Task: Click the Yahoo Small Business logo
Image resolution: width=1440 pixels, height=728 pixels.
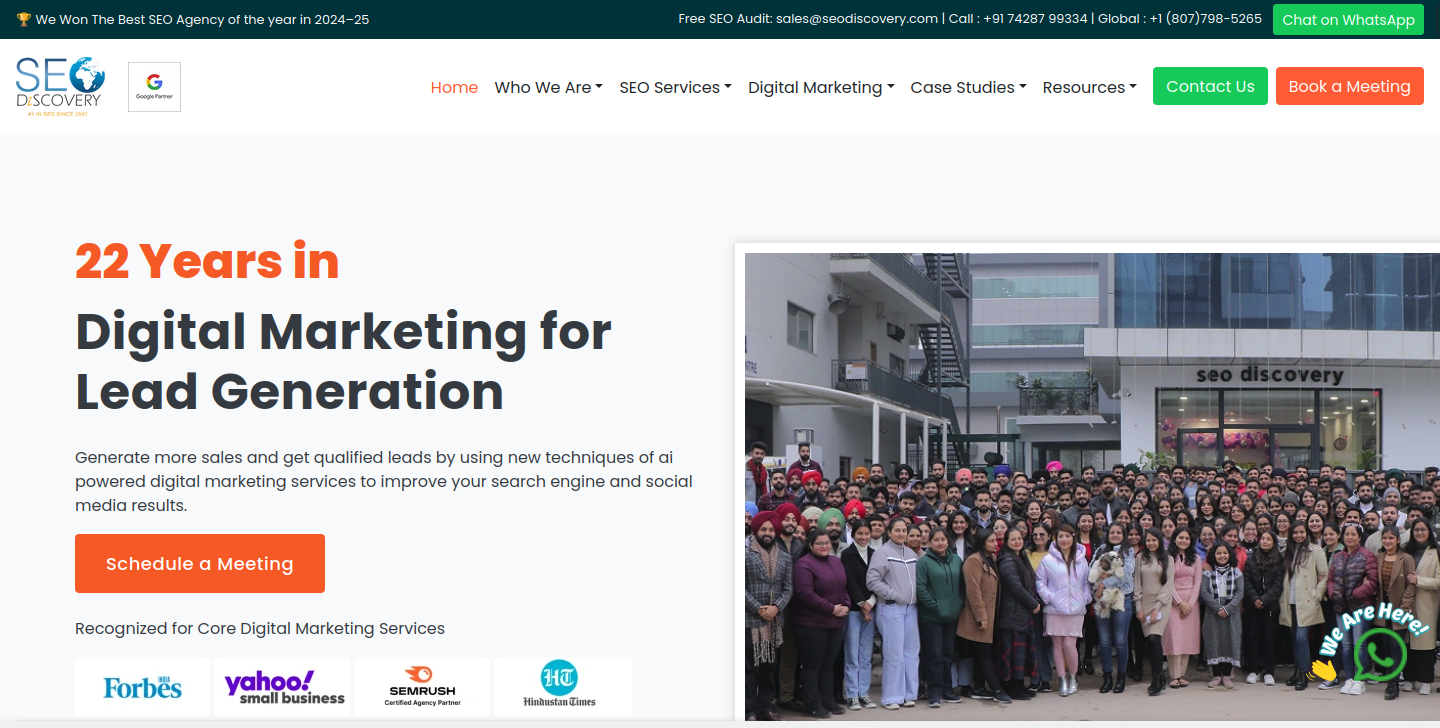Action: (x=284, y=687)
